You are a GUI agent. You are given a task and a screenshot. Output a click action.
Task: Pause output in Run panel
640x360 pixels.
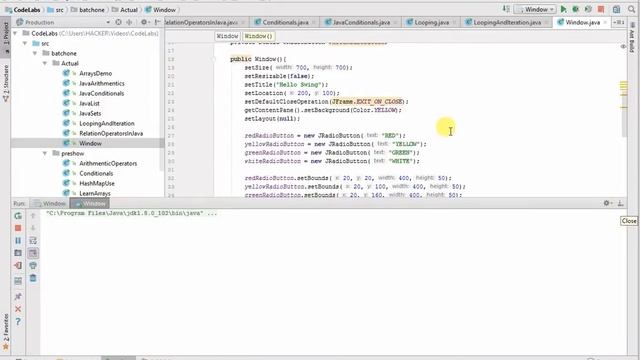tap(18, 241)
